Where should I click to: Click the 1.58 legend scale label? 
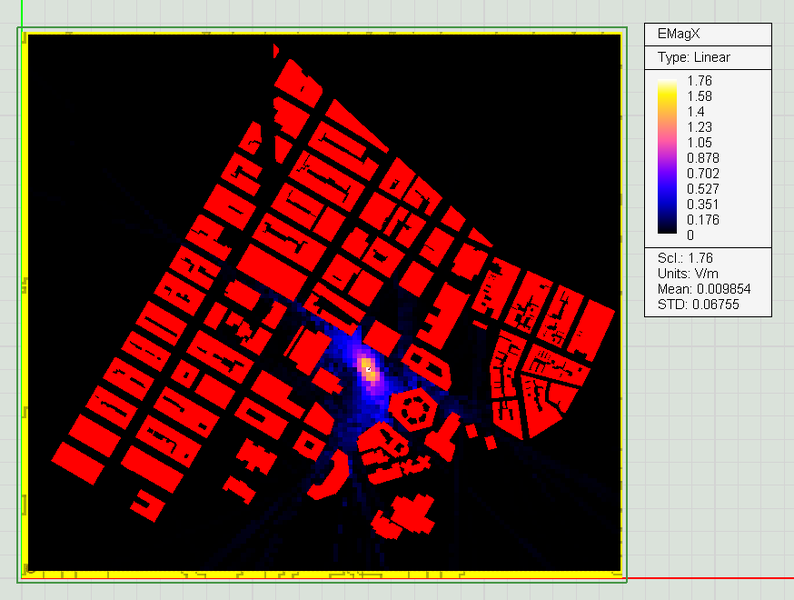(699, 96)
